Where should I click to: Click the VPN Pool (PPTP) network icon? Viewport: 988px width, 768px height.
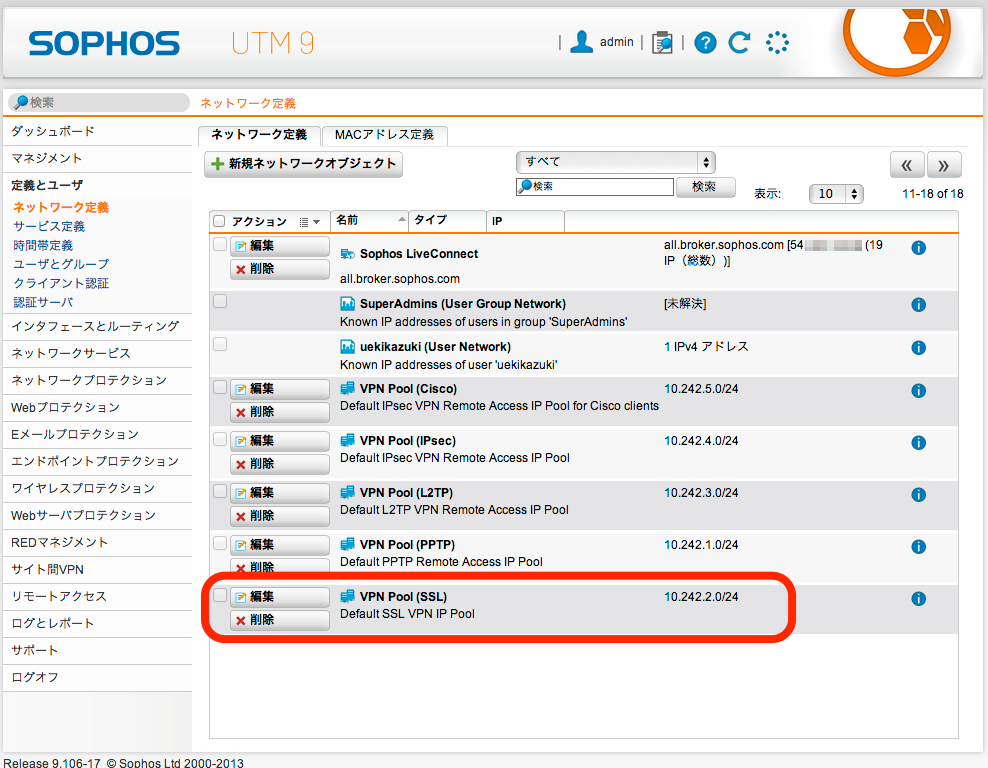tap(347, 544)
